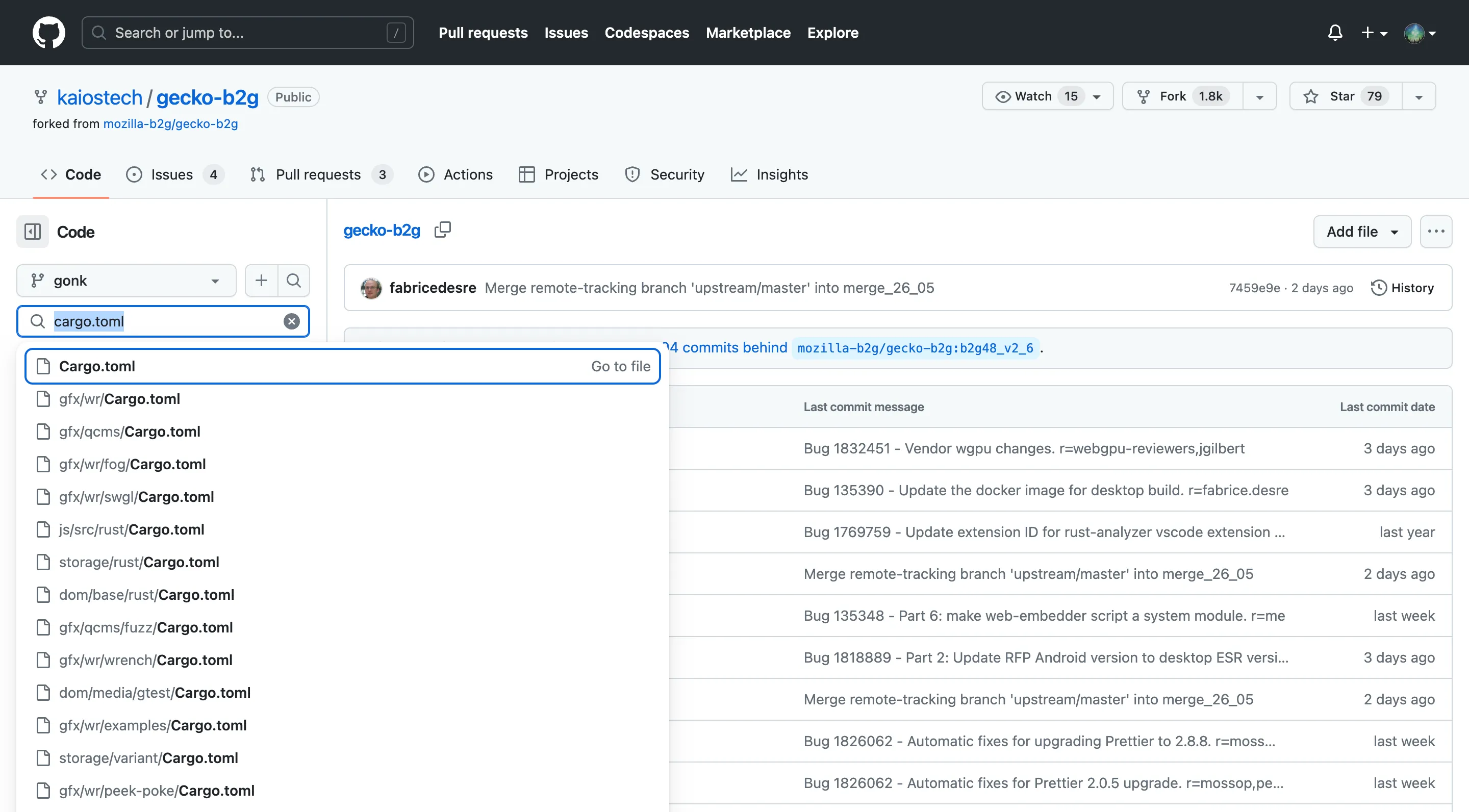
Task: Click the add file plus icon
Action: coord(261,281)
